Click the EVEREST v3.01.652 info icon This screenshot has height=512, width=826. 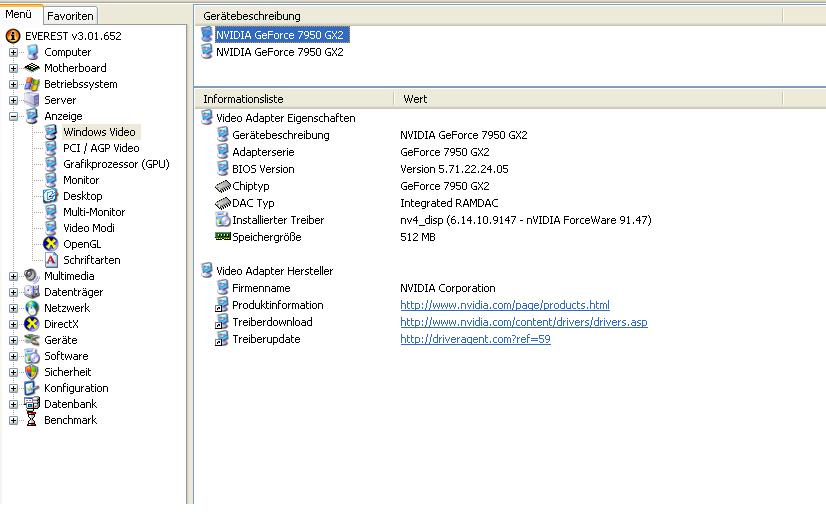(x=13, y=36)
